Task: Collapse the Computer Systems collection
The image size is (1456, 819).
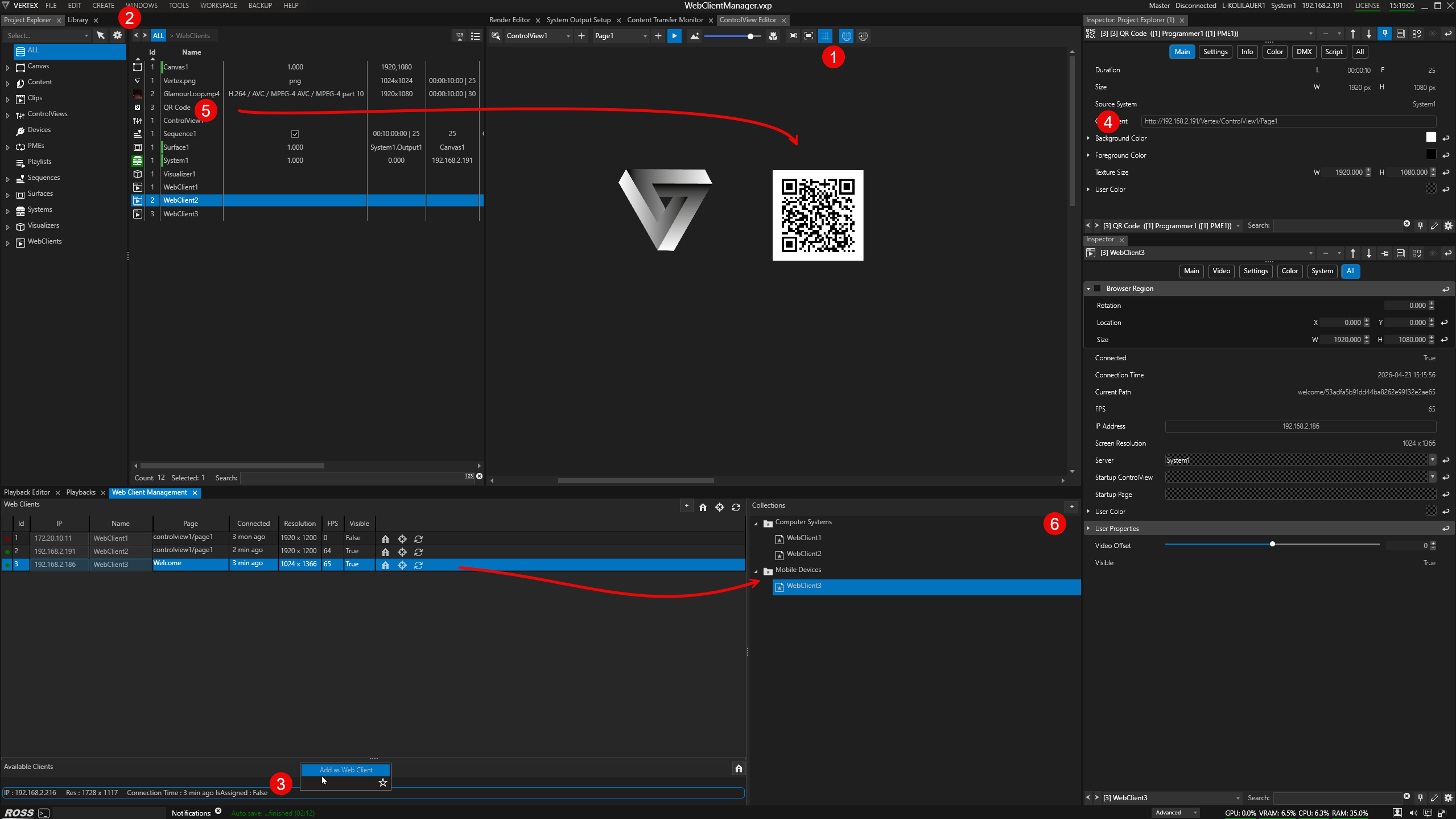Action: (756, 524)
